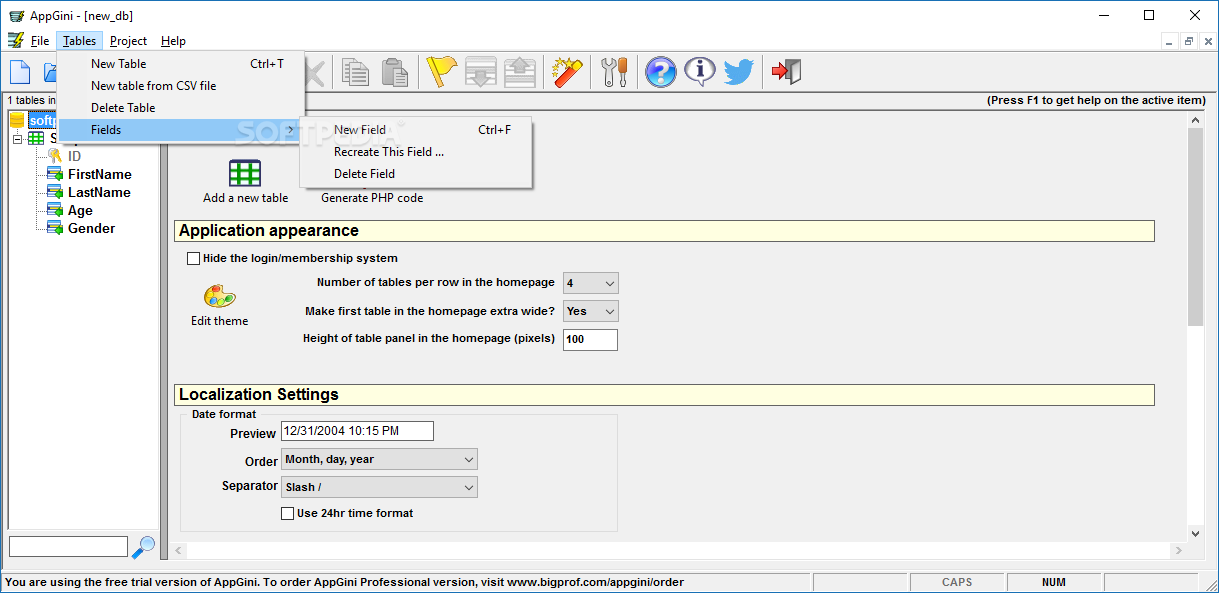Click the yellow flag toolbar icon

pyautogui.click(x=441, y=72)
